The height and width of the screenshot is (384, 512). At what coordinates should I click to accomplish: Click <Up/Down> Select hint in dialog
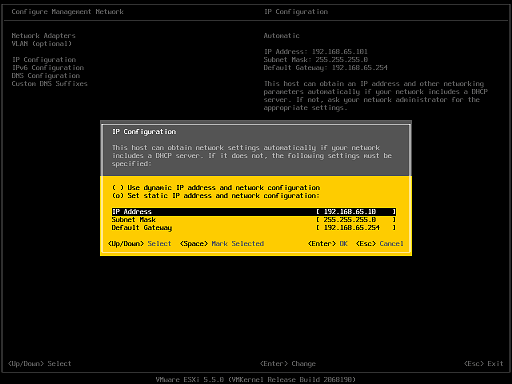click(140, 244)
